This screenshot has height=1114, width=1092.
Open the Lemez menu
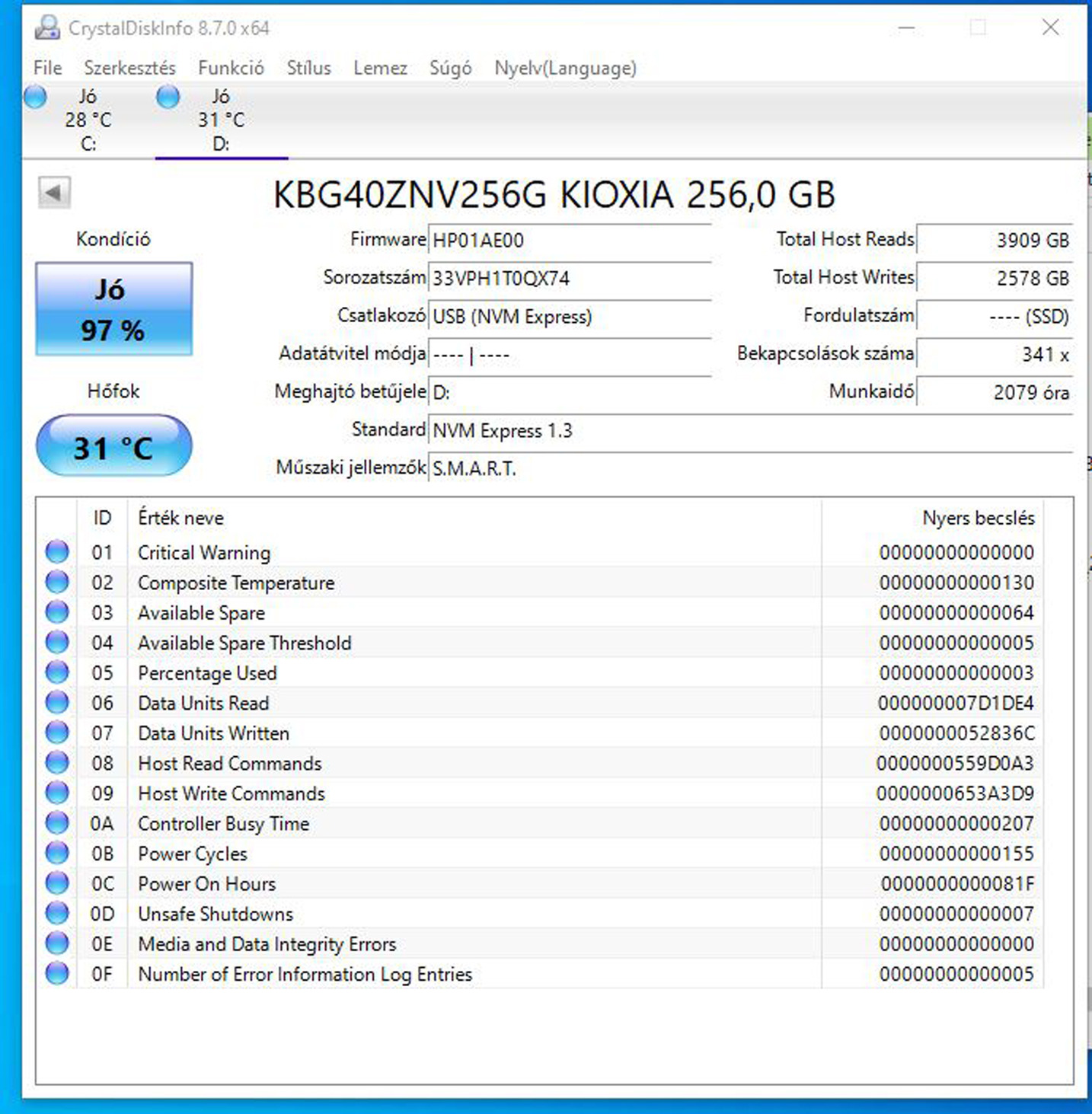click(x=380, y=68)
